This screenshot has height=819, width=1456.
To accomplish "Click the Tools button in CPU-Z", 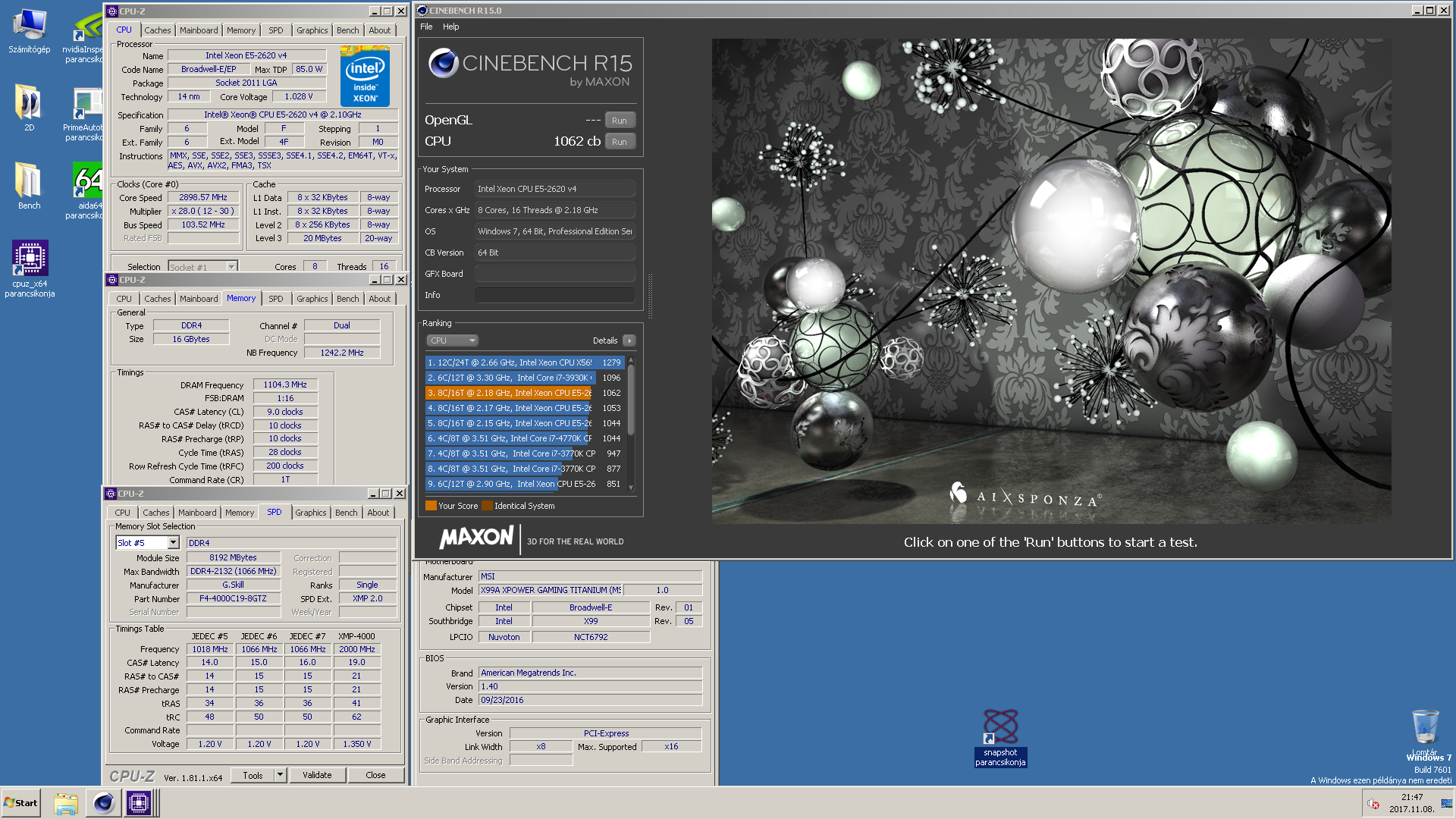I will (x=253, y=775).
